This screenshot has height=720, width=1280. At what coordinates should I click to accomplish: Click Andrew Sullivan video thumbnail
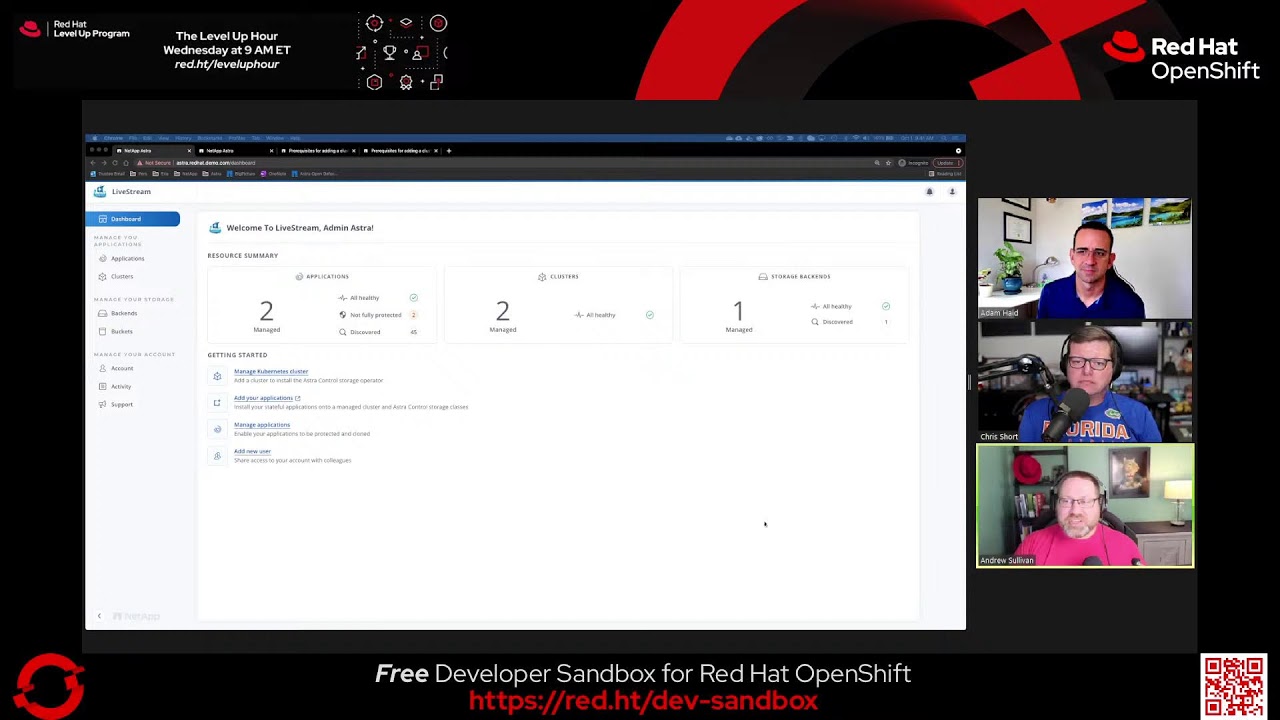tap(1085, 506)
